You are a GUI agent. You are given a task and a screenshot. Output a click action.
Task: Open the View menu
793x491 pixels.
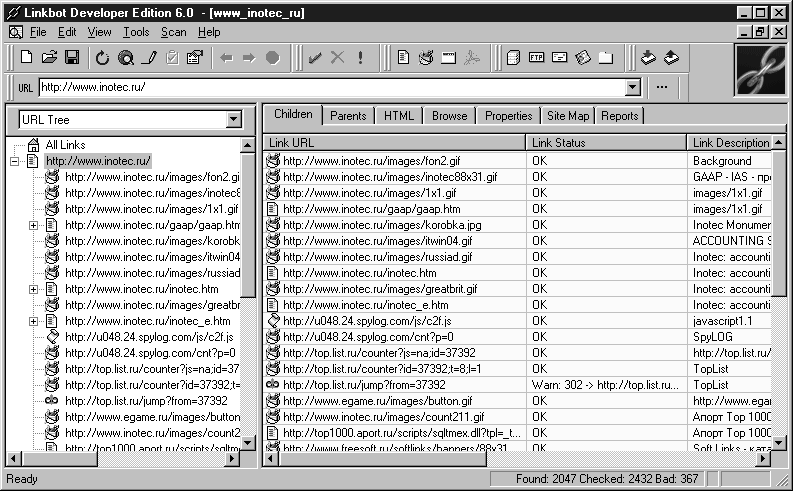click(x=99, y=32)
